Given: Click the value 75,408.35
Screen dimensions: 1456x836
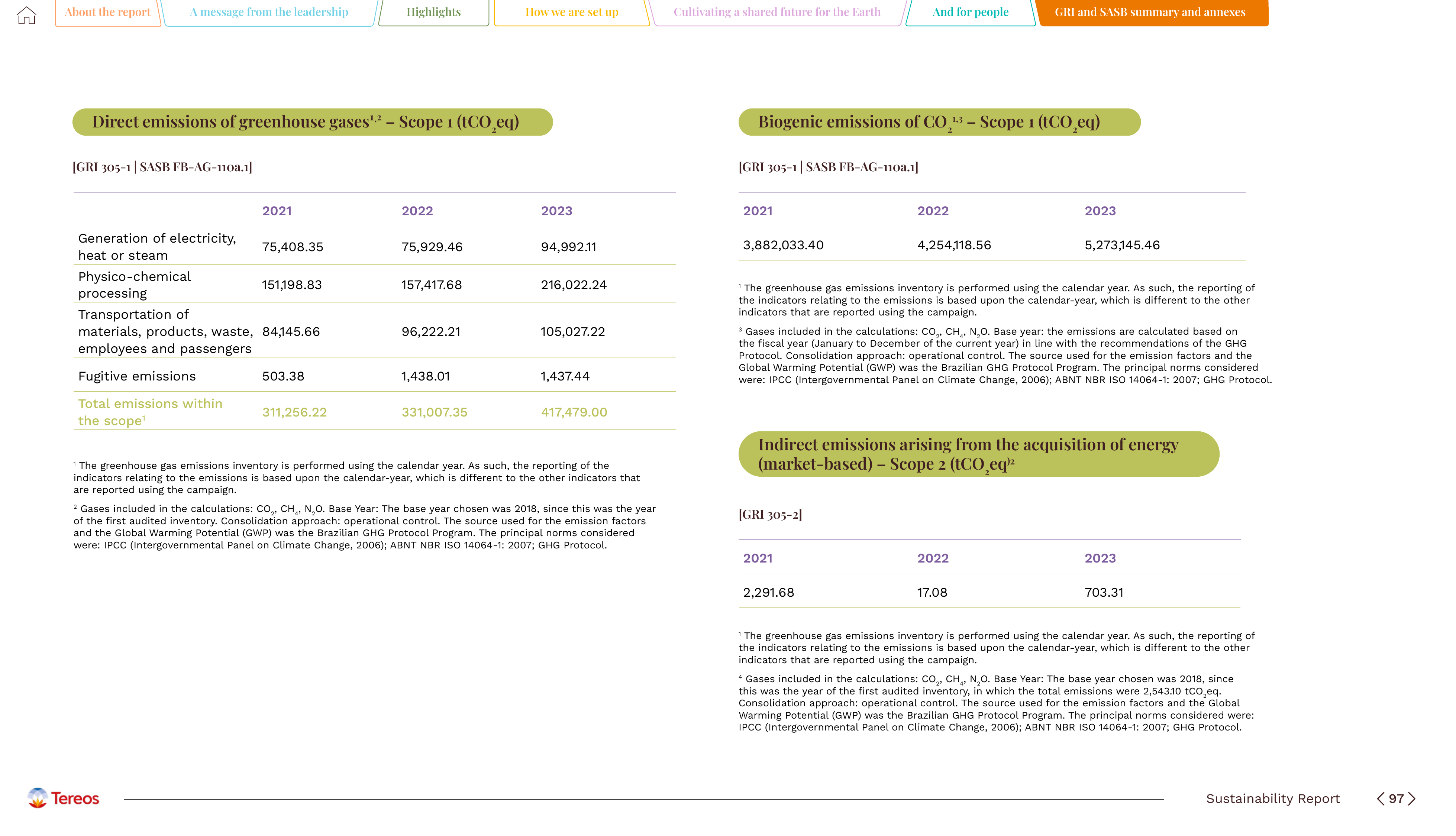Looking at the screenshot, I should 293,247.
